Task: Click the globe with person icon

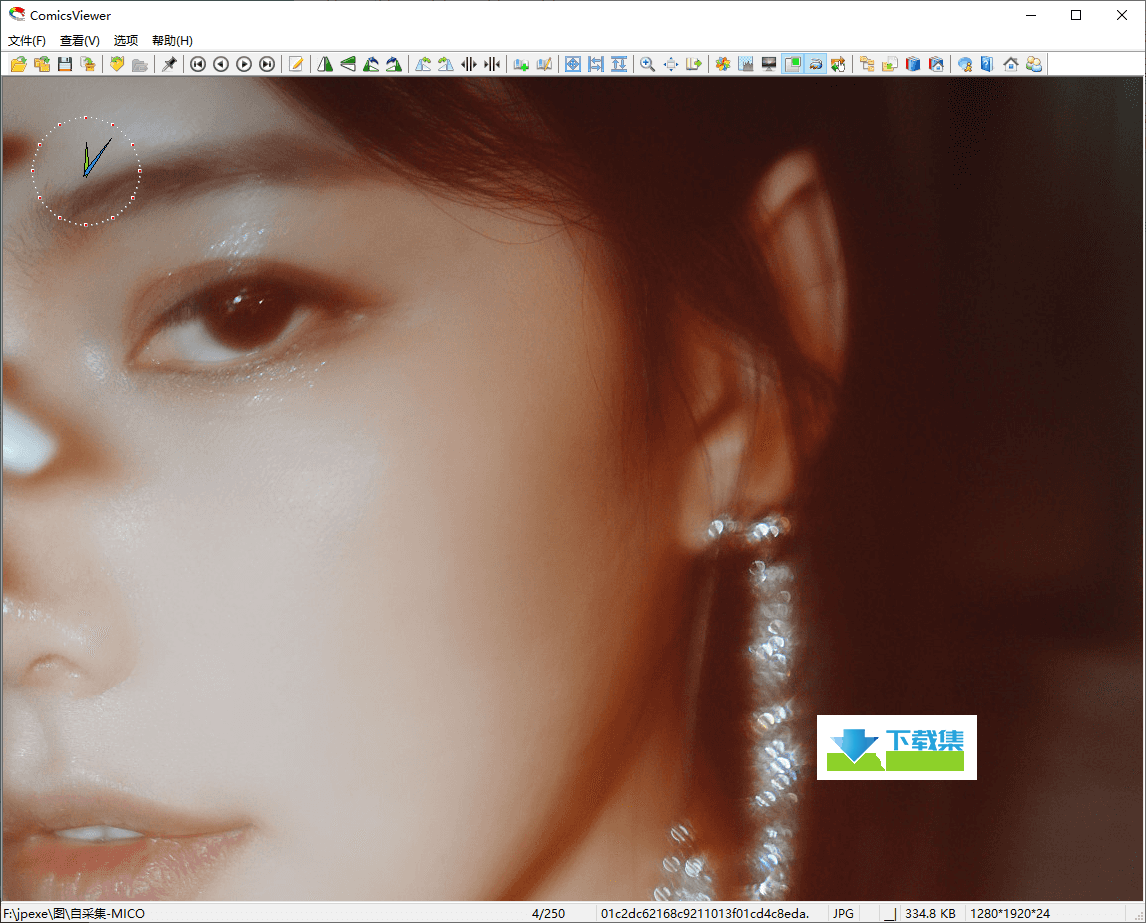Action: 965,64
